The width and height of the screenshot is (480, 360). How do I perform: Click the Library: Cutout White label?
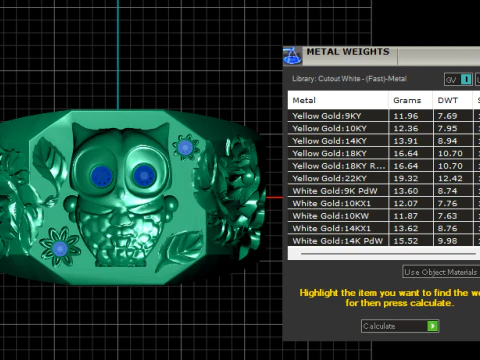pyautogui.click(x=349, y=79)
